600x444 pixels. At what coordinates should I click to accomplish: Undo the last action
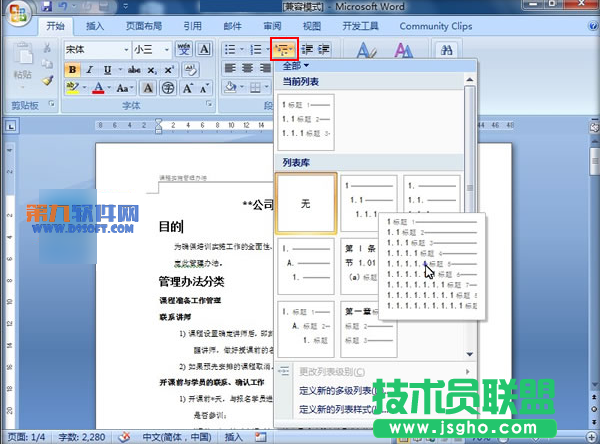(63, 6)
